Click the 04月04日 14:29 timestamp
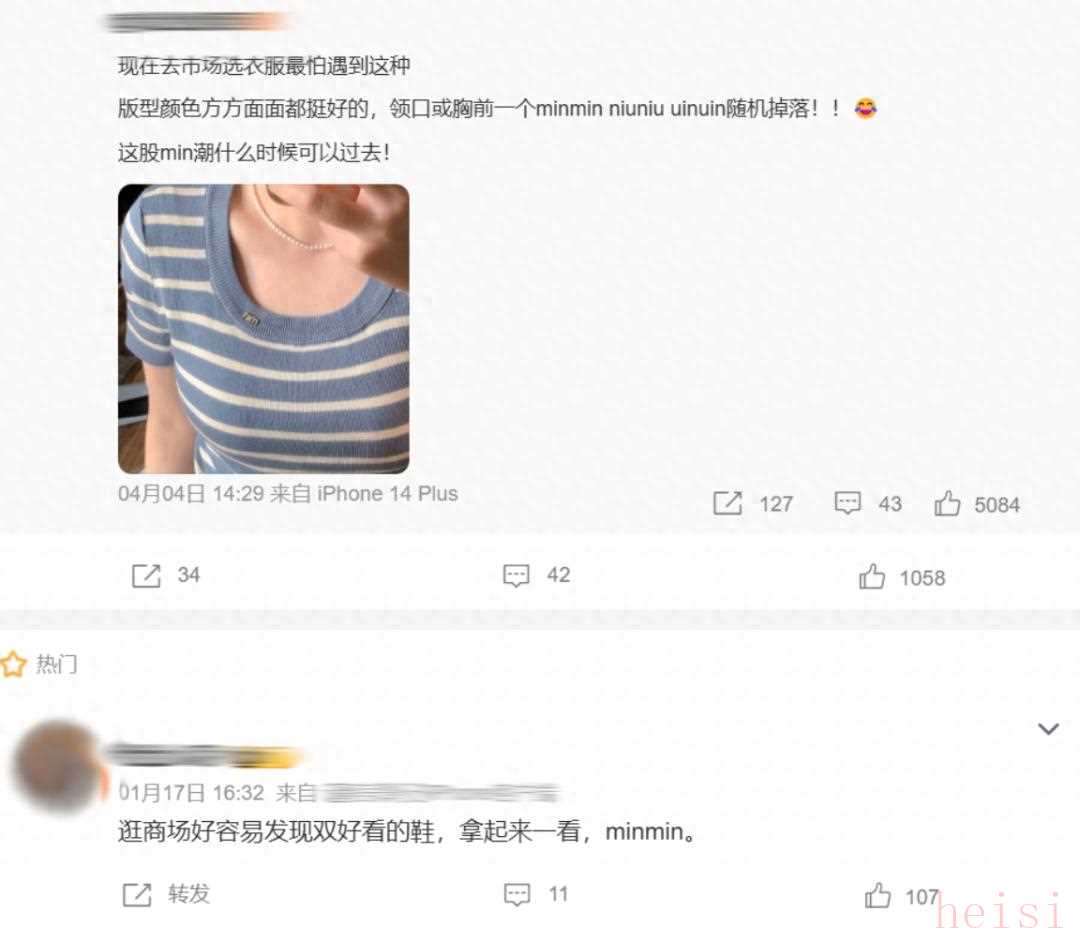The height and width of the screenshot is (941, 1080). click(x=191, y=494)
